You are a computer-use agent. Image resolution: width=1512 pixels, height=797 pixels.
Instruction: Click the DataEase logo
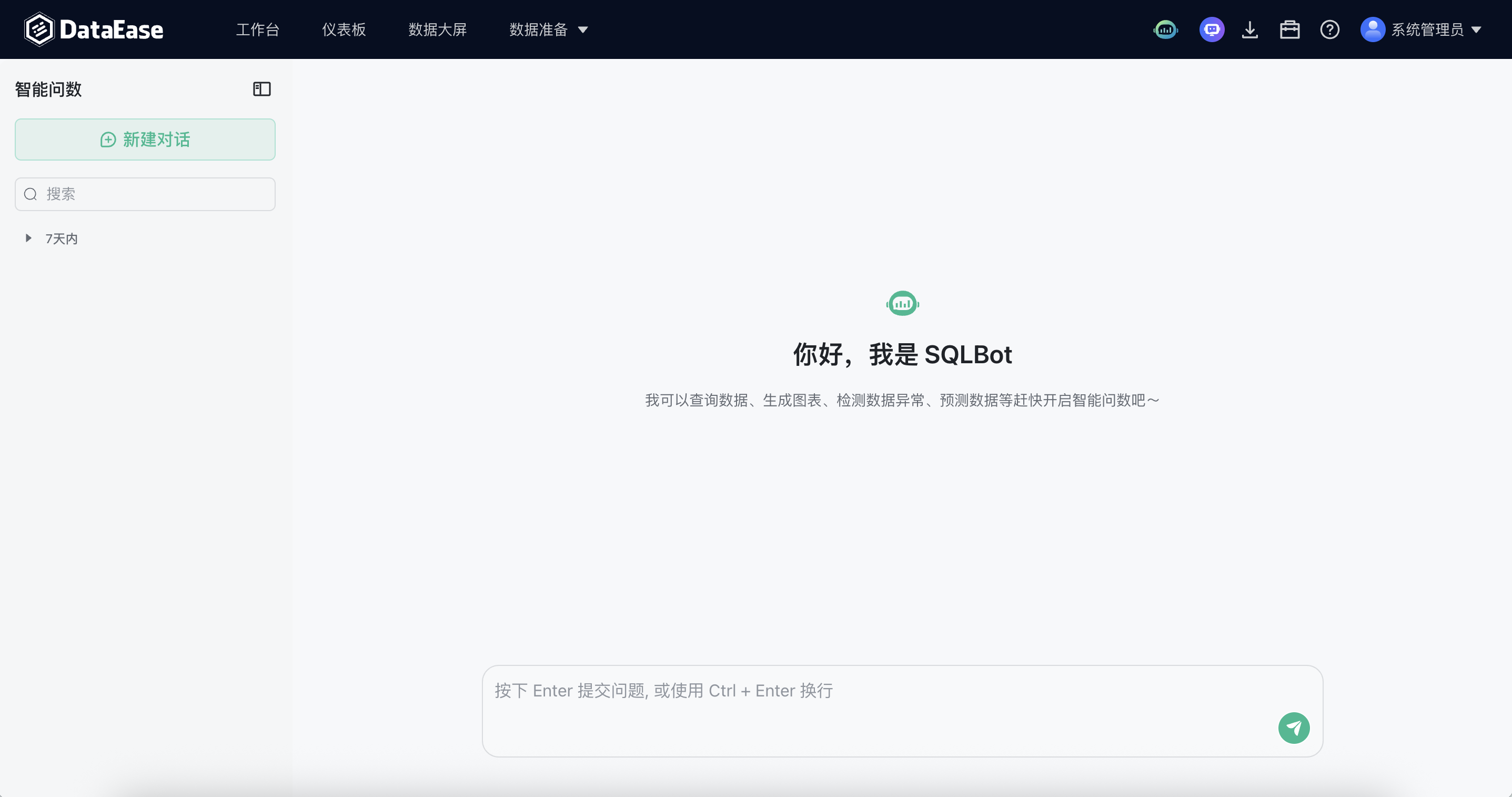tap(94, 29)
